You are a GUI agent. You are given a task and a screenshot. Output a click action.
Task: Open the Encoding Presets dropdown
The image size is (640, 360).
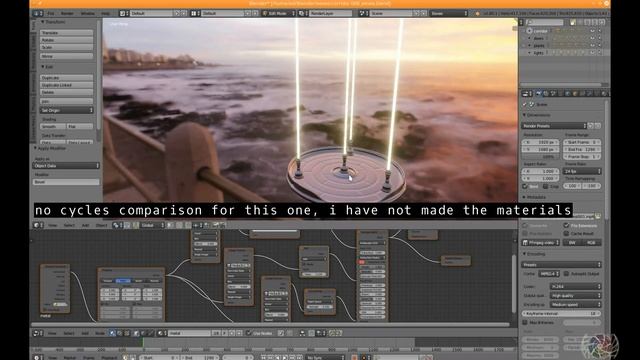pos(562,264)
